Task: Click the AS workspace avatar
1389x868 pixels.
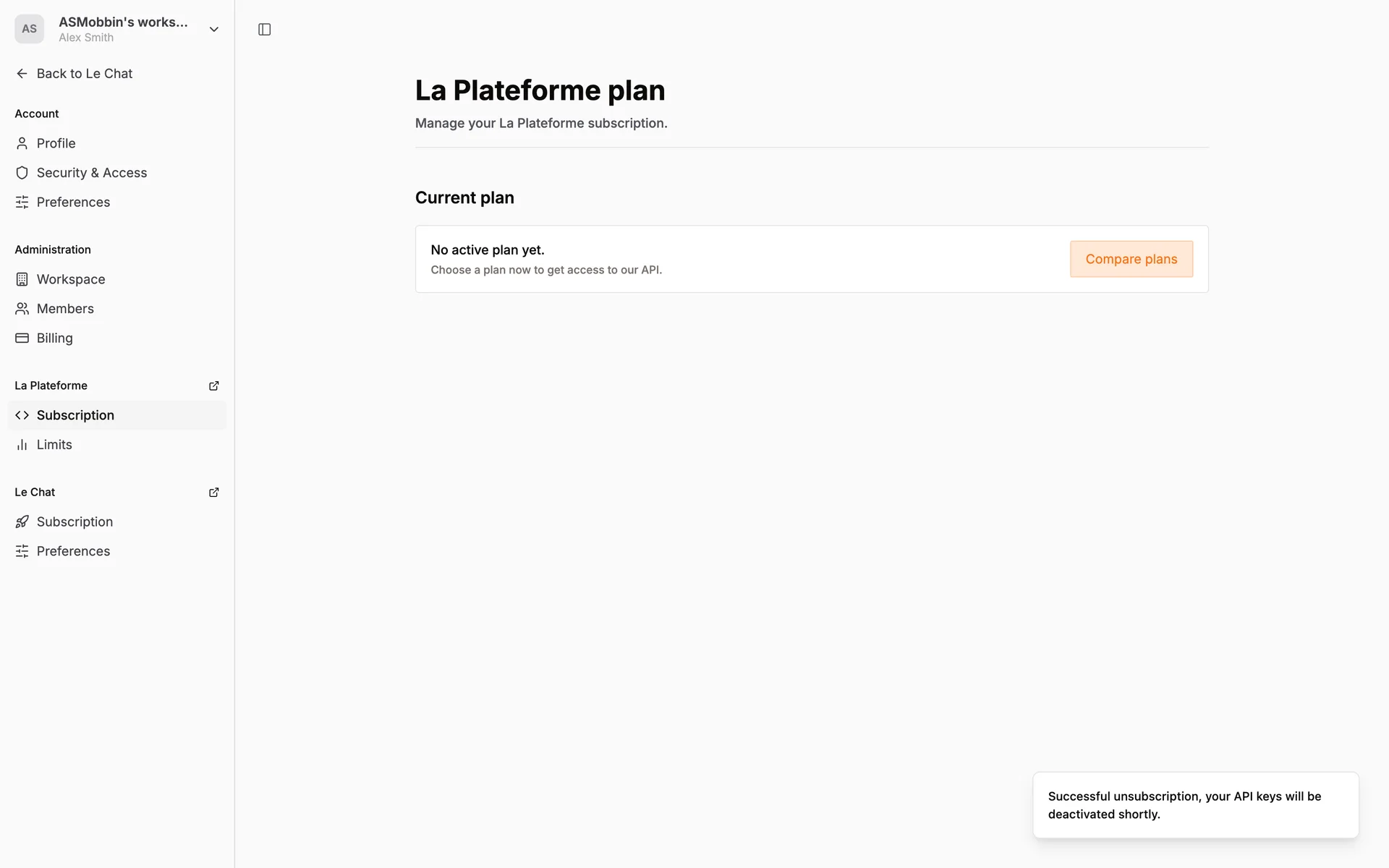Action: 29,29
